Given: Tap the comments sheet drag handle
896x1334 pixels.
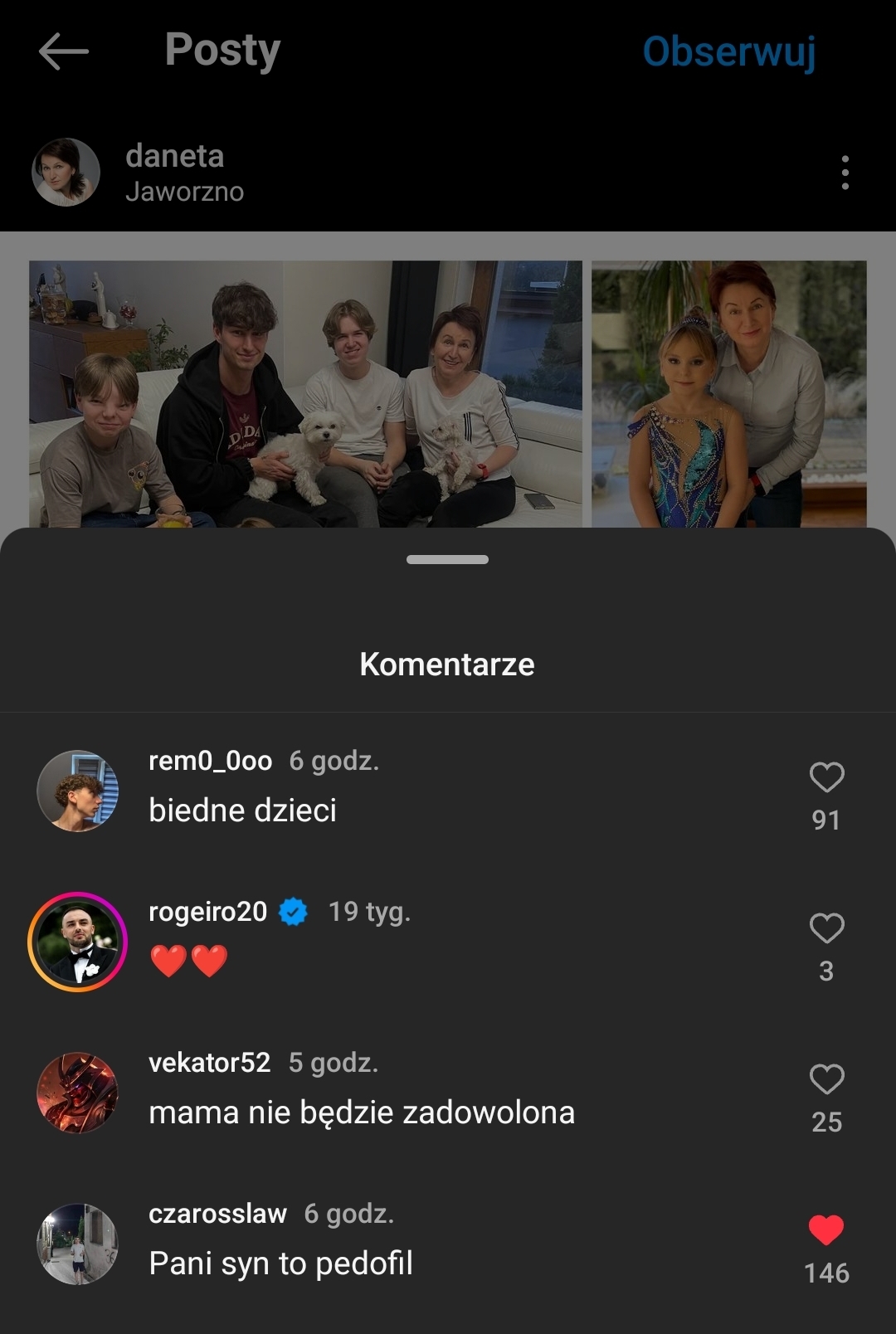Looking at the screenshot, I should 447,560.
